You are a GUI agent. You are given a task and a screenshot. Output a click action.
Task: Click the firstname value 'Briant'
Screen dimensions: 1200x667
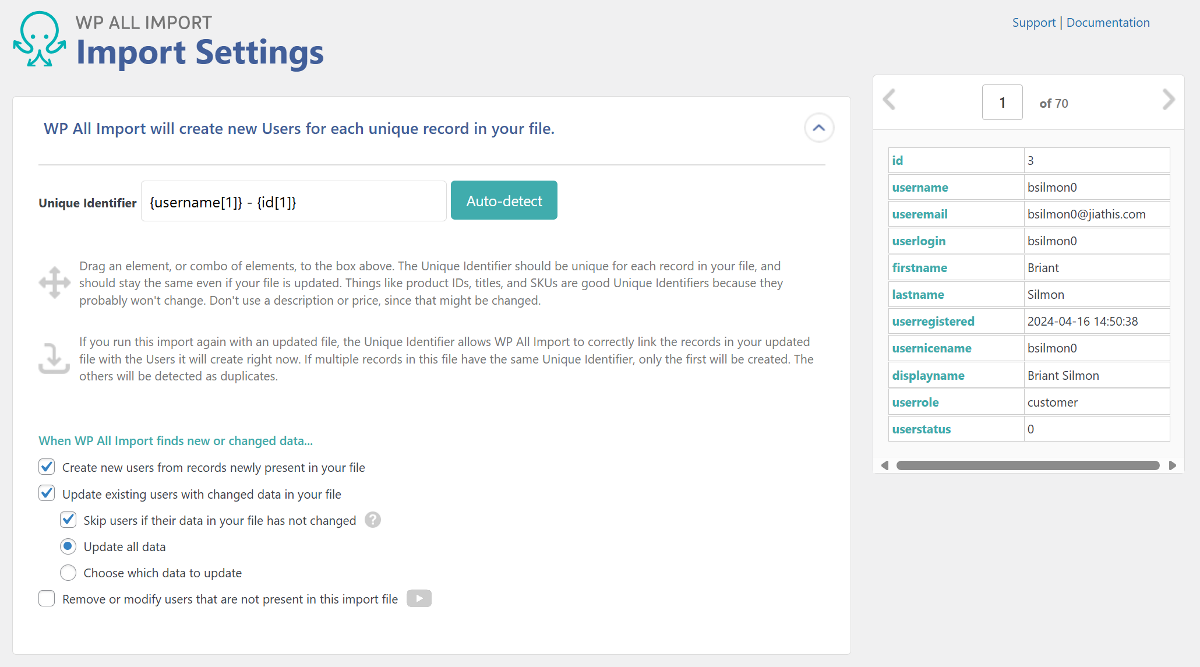pyautogui.click(x=1043, y=268)
